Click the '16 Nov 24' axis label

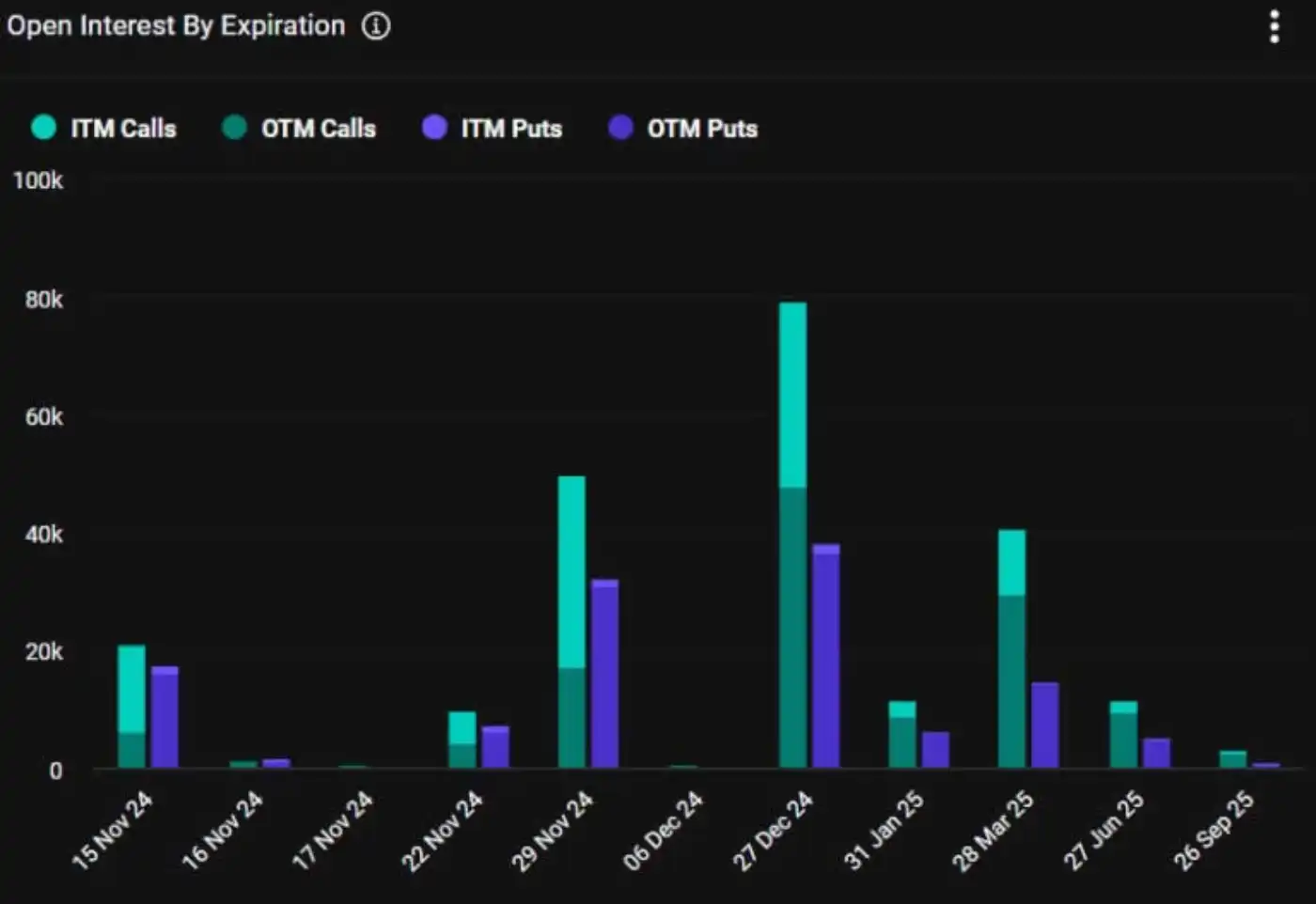(222, 830)
